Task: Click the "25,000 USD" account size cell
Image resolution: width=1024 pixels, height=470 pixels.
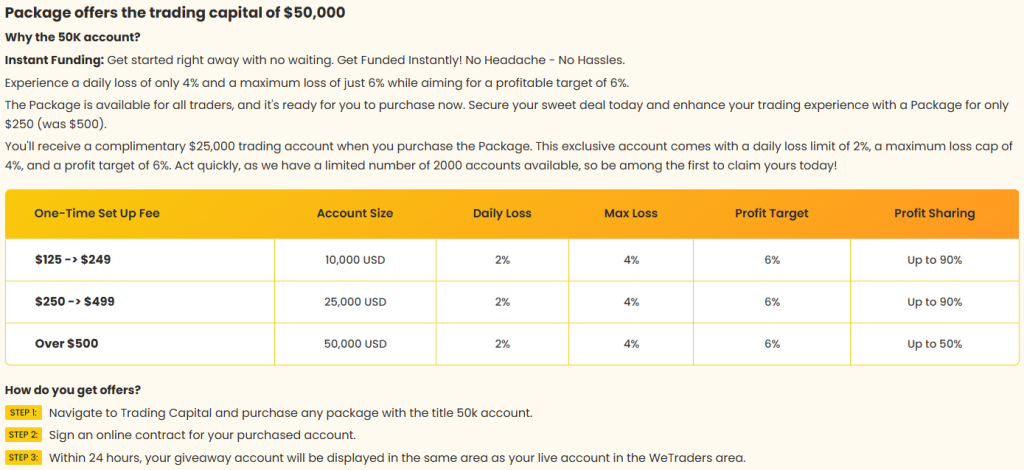Action: point(355,302)
